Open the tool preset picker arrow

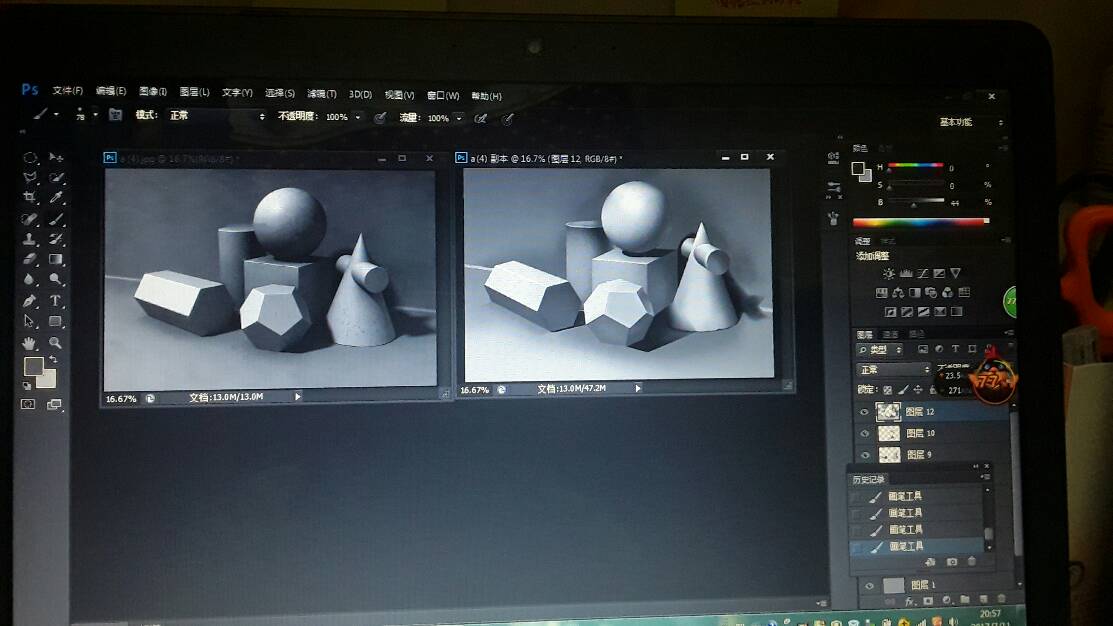(56, 114)
